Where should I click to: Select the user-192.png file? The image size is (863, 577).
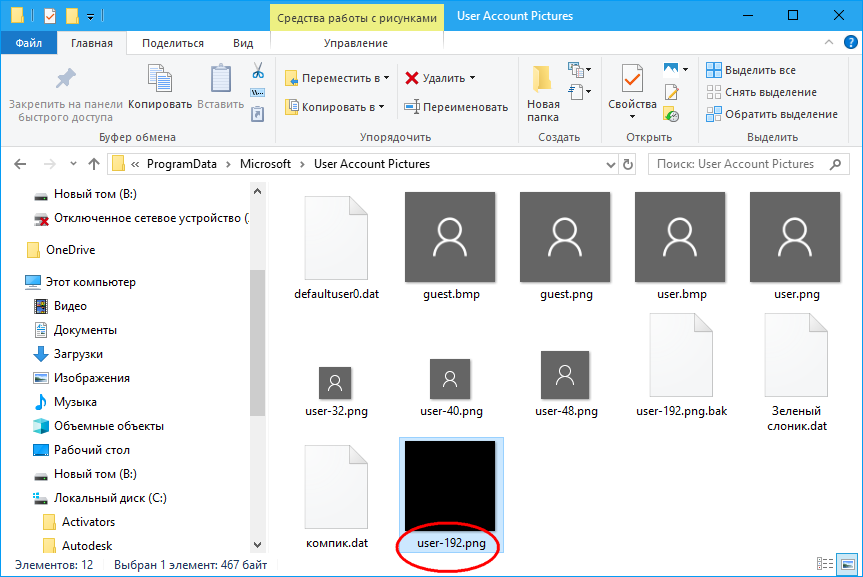click(x=451, y=495)
